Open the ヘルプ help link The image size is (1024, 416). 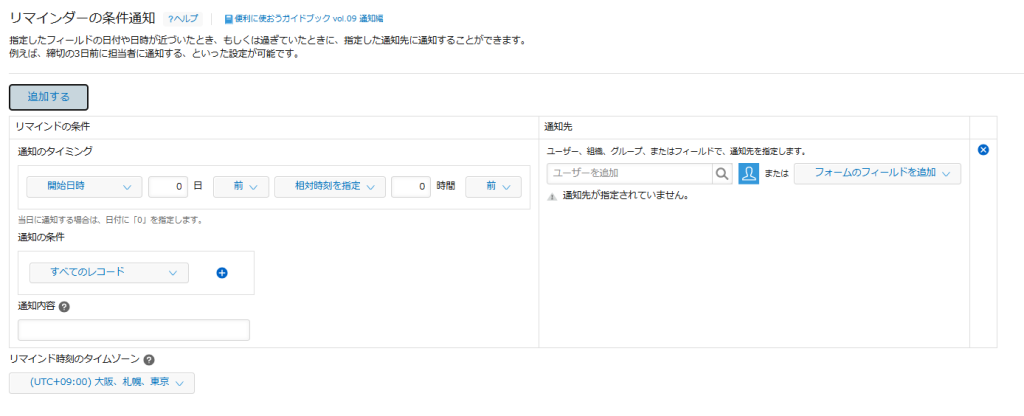[183, 19]
